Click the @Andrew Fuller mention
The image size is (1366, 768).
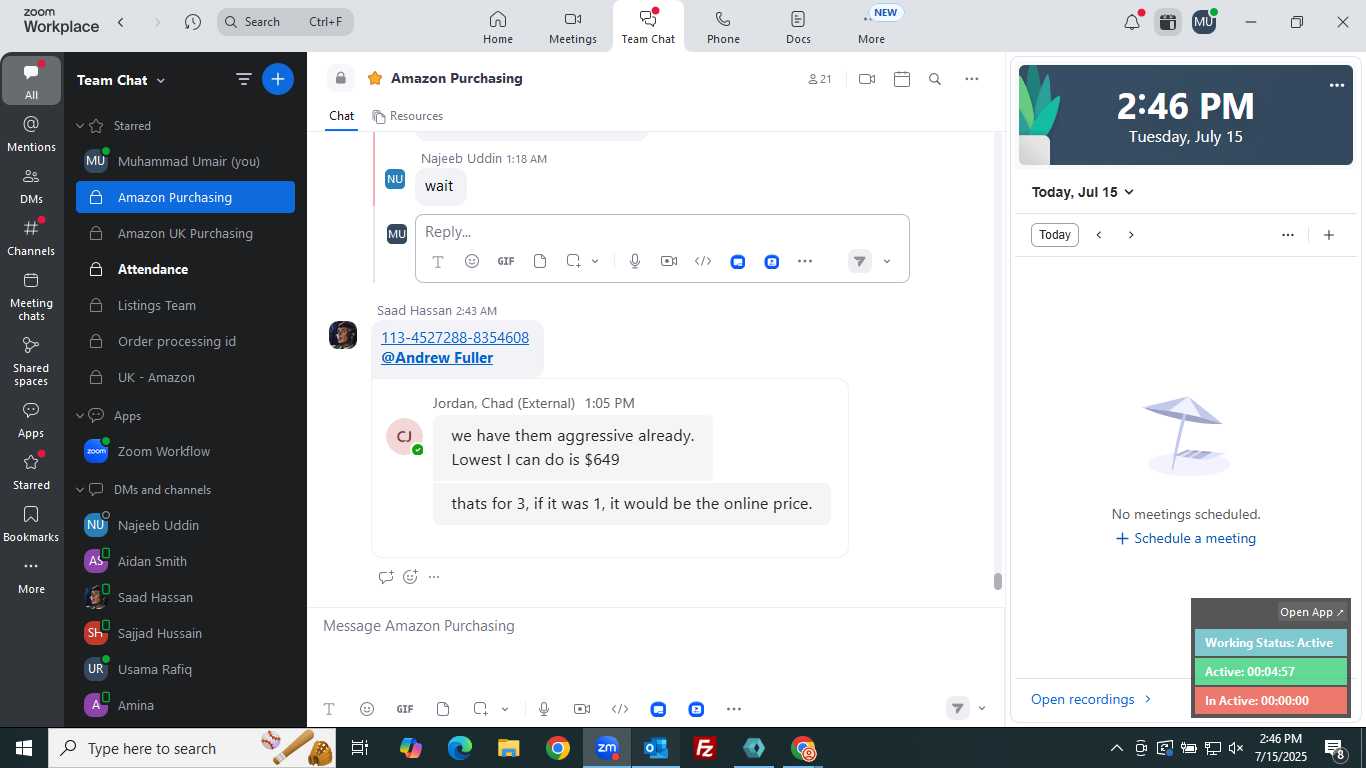tap(437, 358)
